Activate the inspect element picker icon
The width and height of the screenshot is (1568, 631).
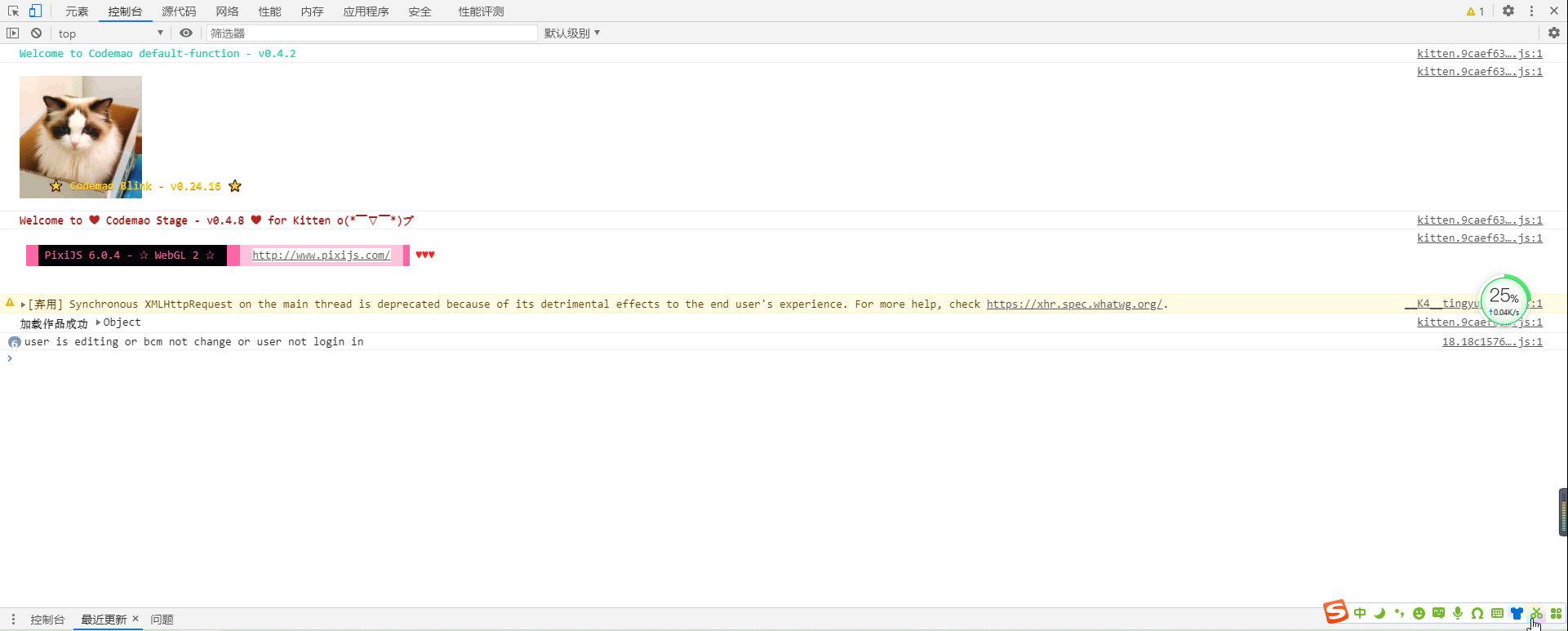tap(14, 11)
